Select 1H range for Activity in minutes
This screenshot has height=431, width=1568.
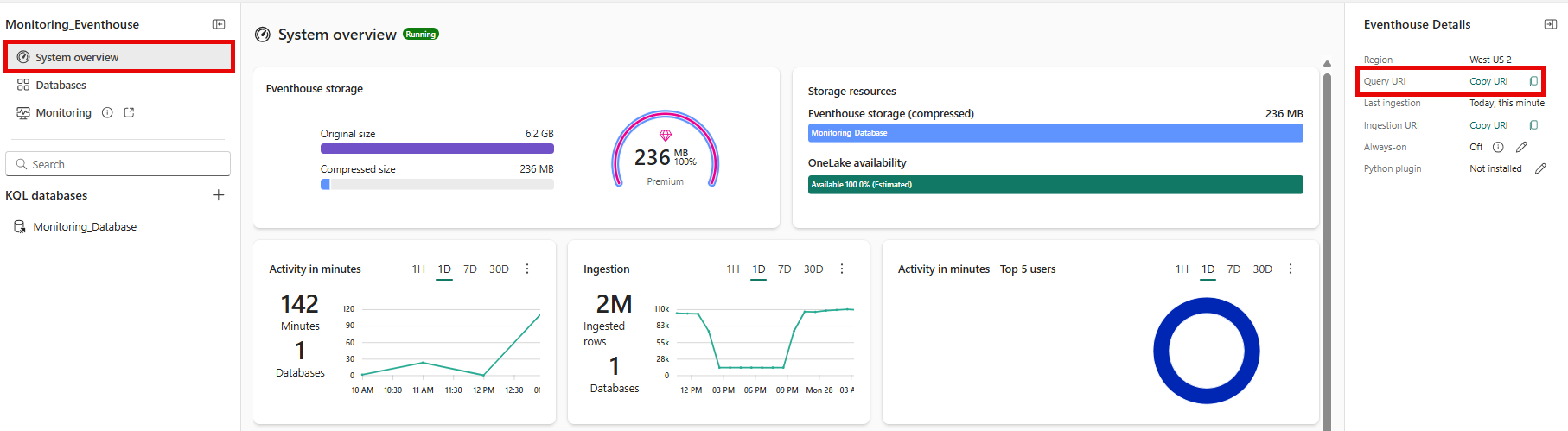(418, 269)
